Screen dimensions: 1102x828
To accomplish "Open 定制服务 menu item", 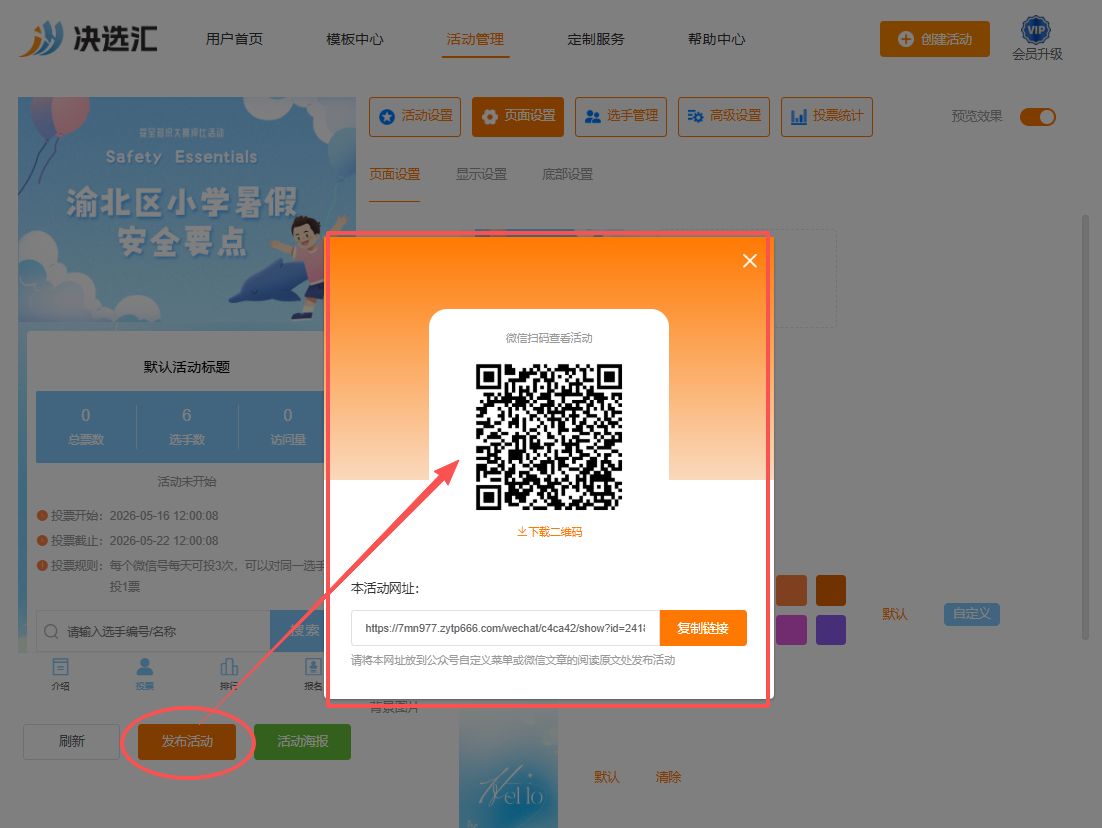I will tap(596, 39).
